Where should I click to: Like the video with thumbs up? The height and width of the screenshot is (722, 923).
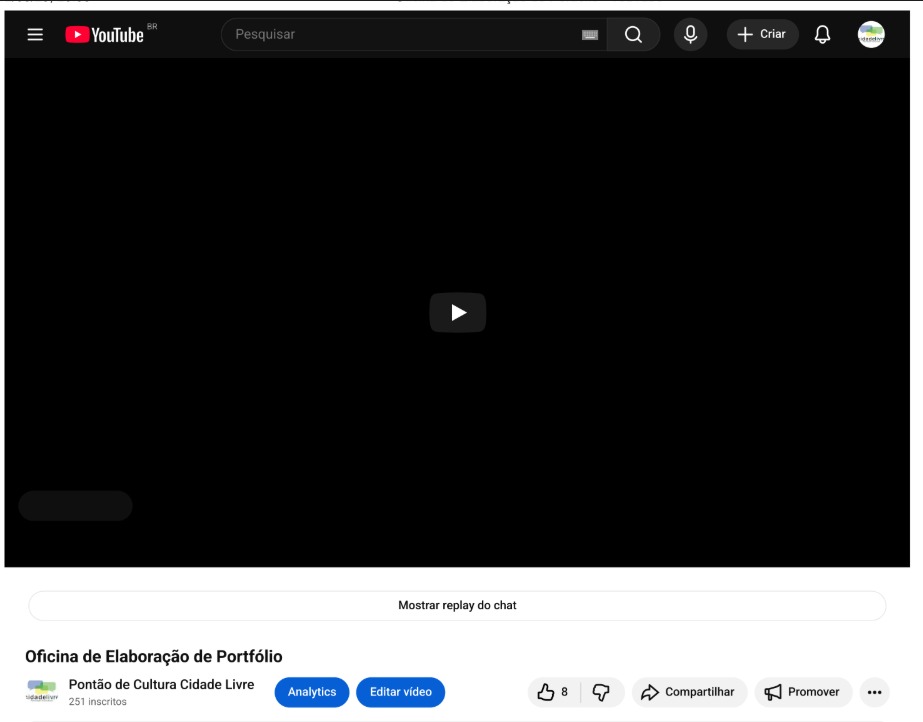click(553, 692)
